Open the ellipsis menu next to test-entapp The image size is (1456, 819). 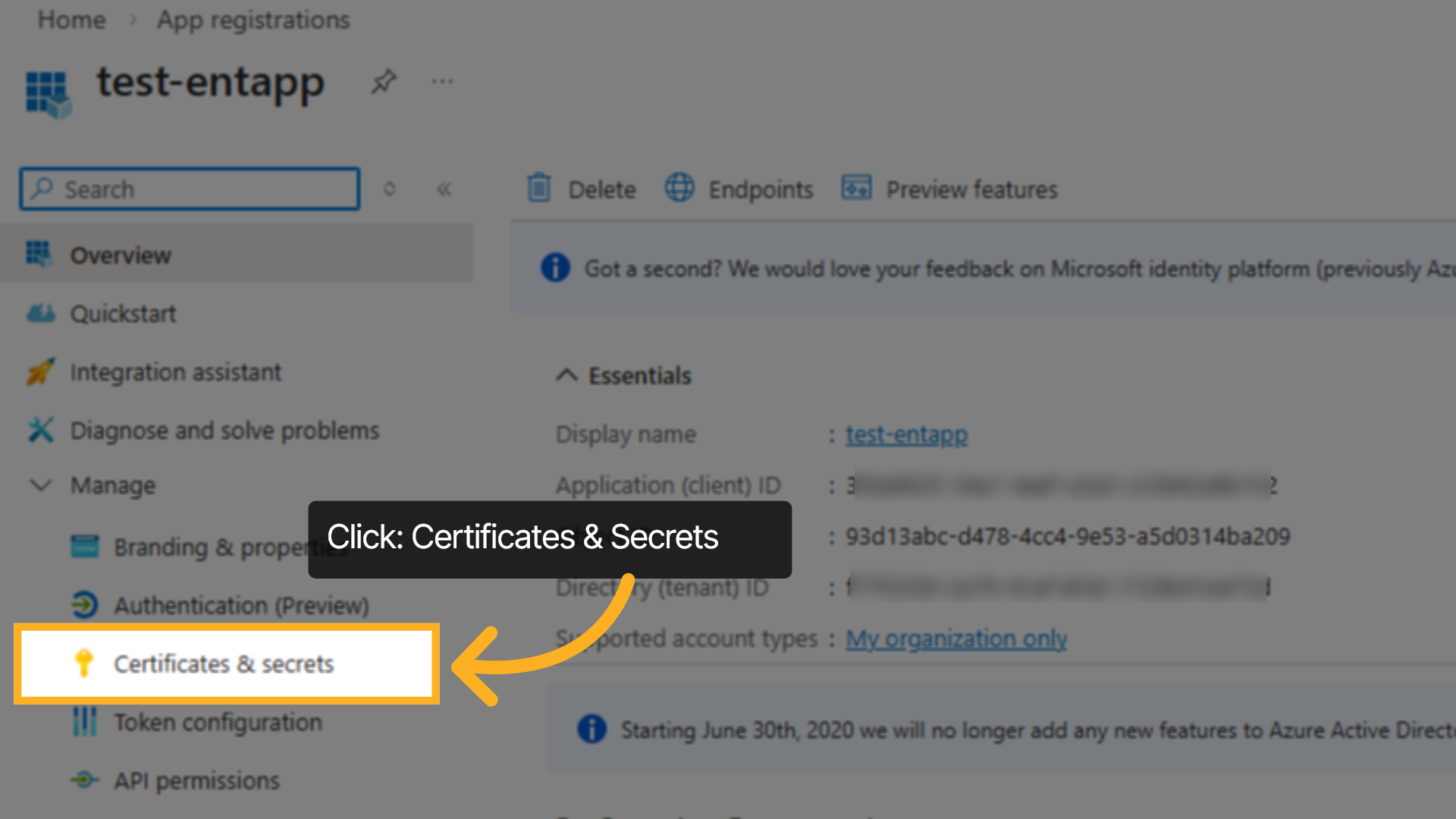441,82
